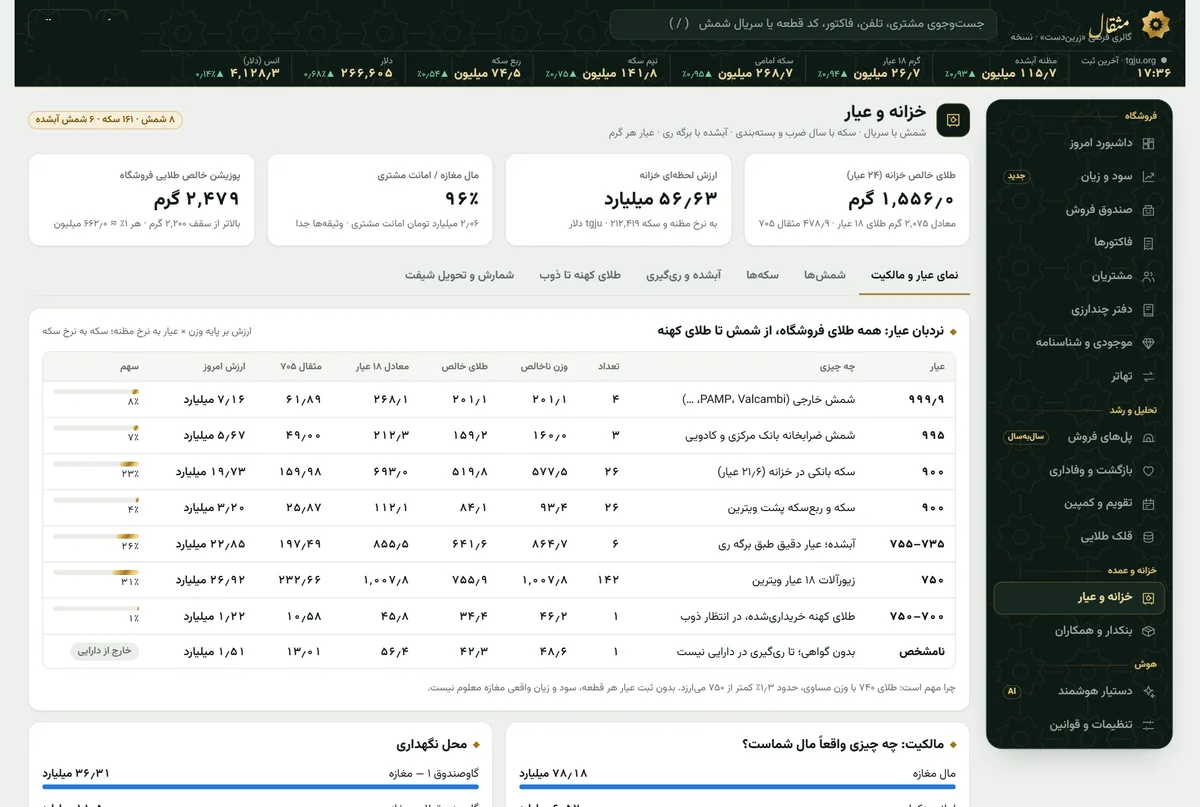Screen dimensions: 1200x807
Task: Click مظنه آبشده ticker price
Action: click(1019, 73)
